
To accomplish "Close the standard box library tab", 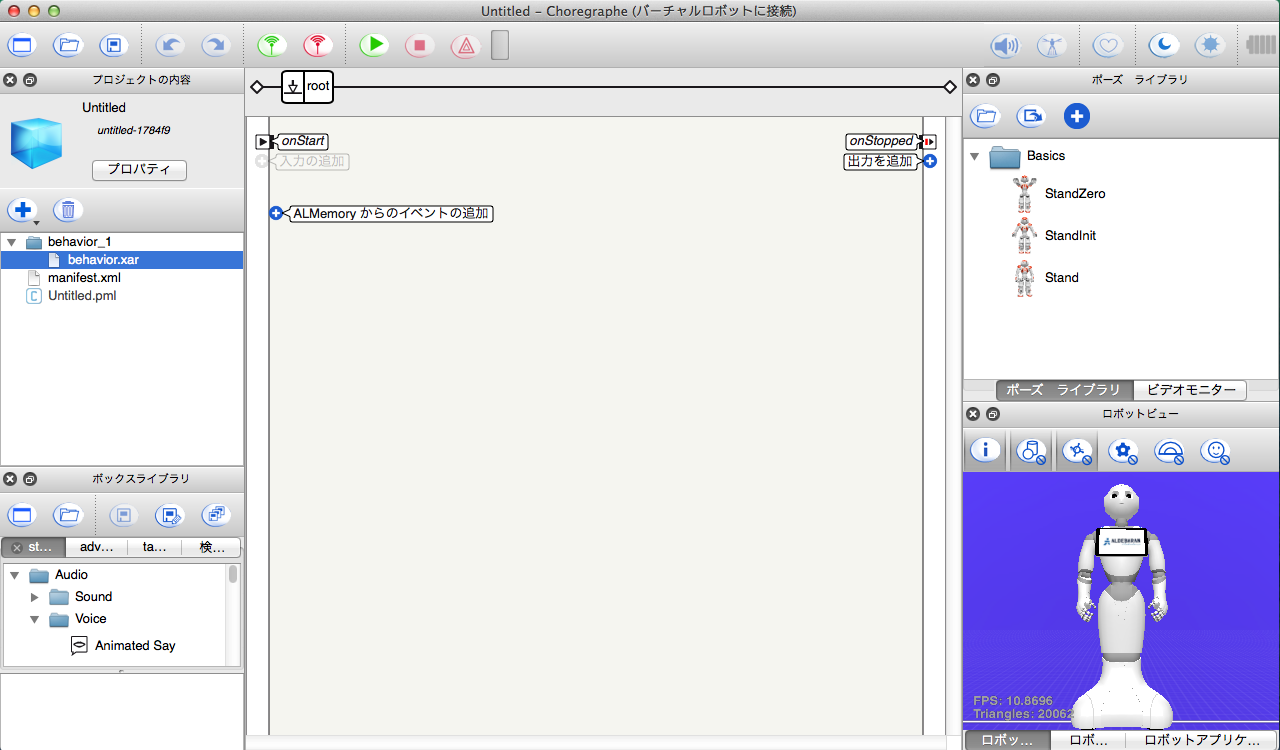I will (x=16, y=548).
